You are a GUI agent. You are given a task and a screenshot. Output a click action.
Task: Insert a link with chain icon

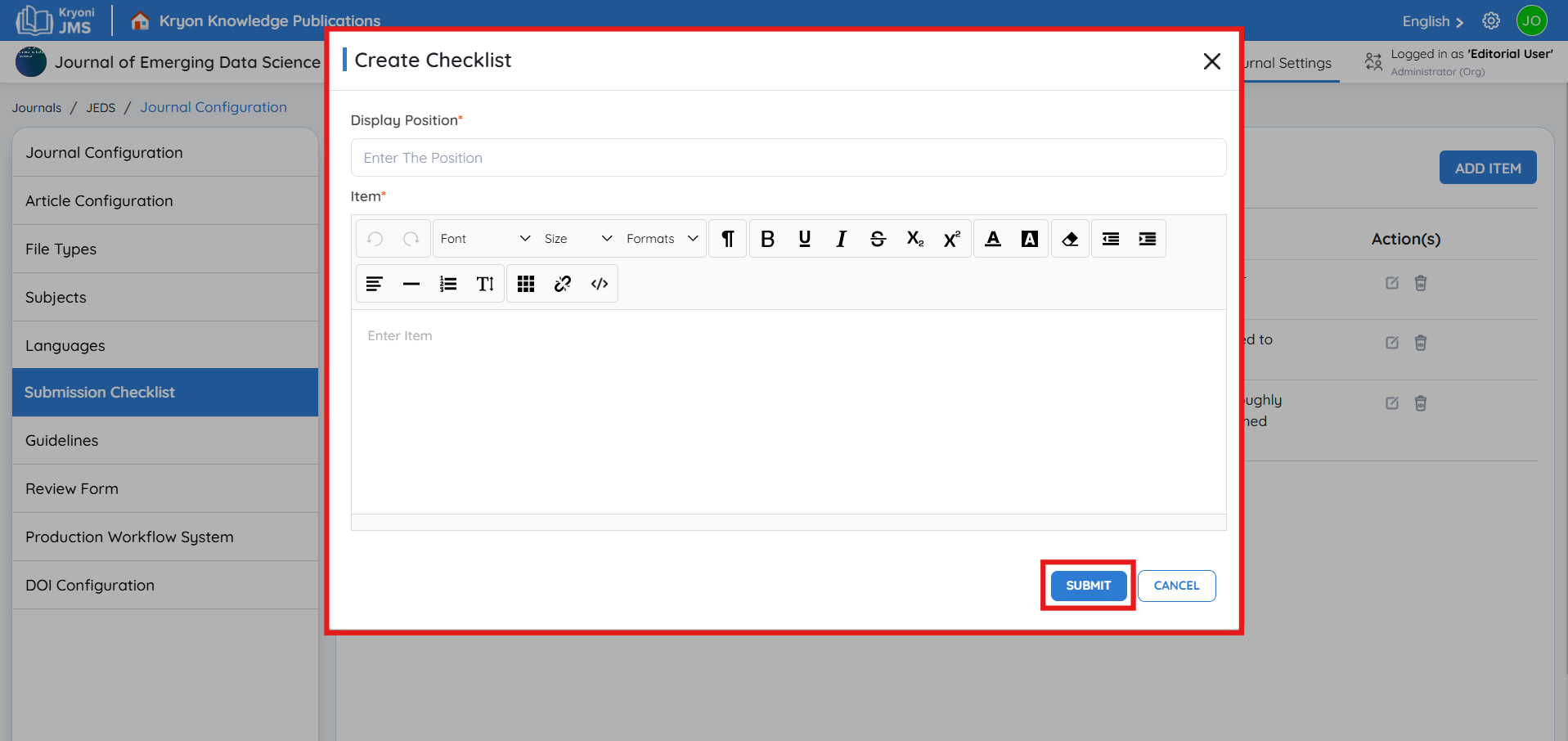point(563,284)
